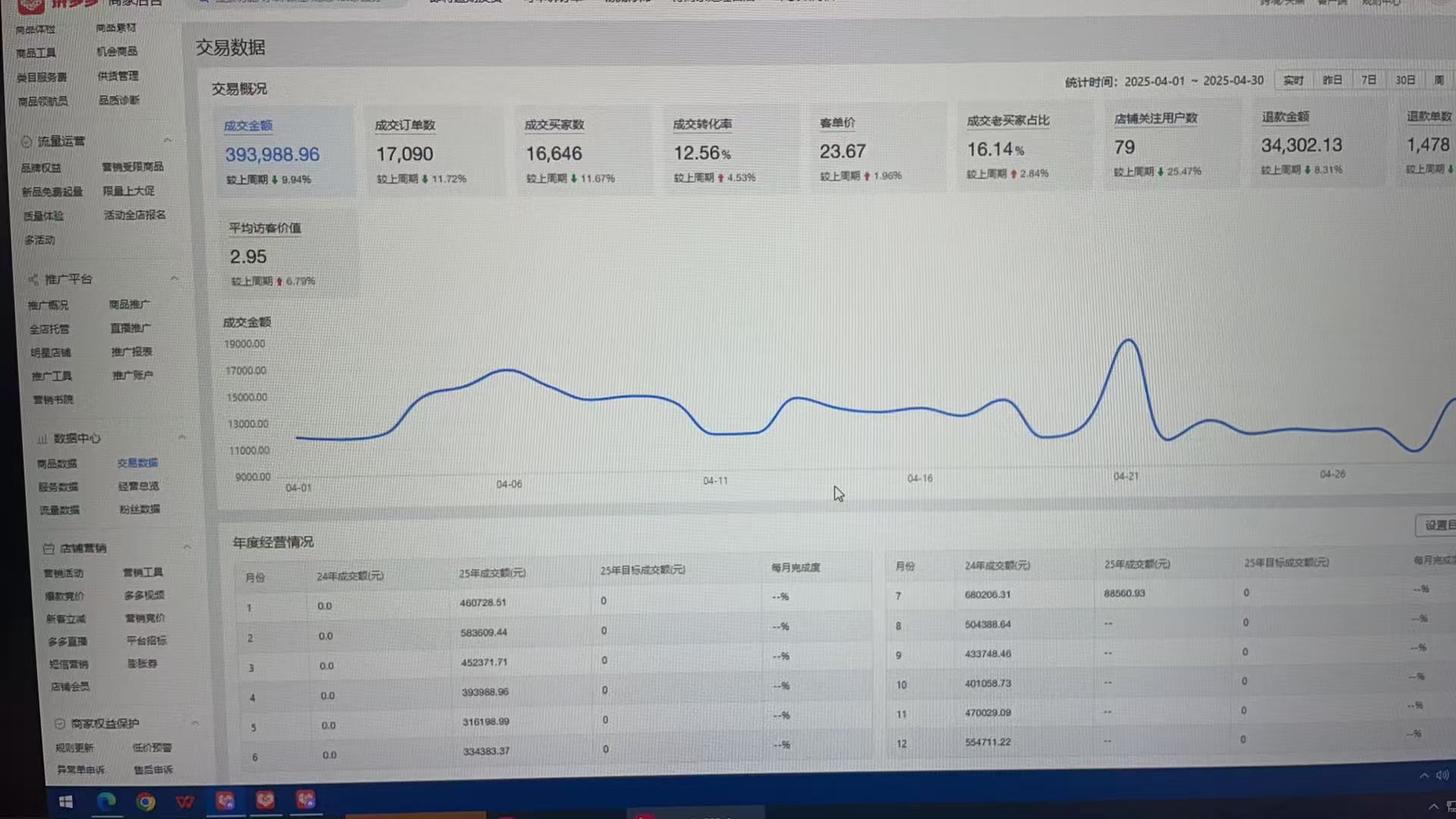Click the 流量运营 section icon
The width and height of the screenshot is (1456, 819).
(26, 142)
